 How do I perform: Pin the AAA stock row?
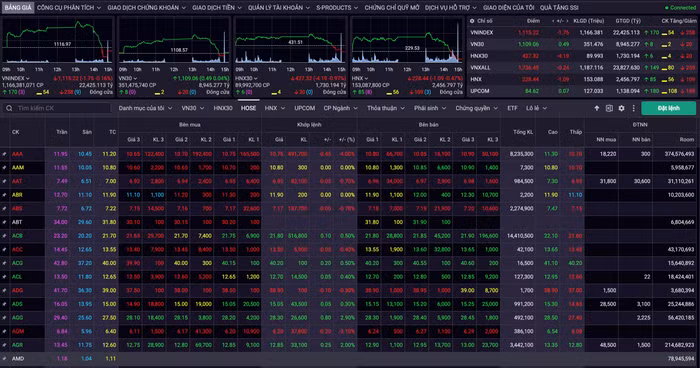pyautogui.click(x=4, y=154)
